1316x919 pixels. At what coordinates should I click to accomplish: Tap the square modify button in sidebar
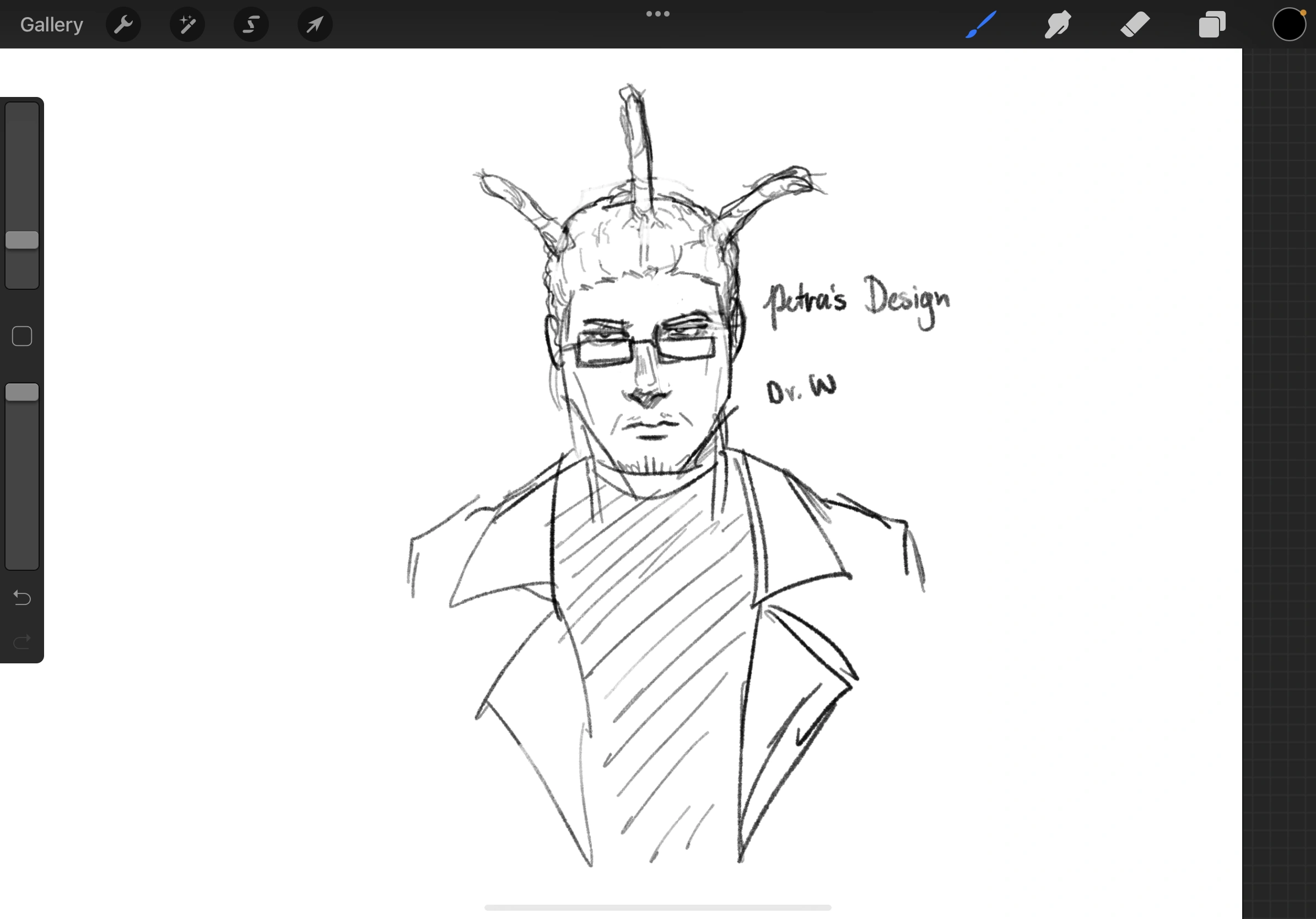[x=22, y=336]
